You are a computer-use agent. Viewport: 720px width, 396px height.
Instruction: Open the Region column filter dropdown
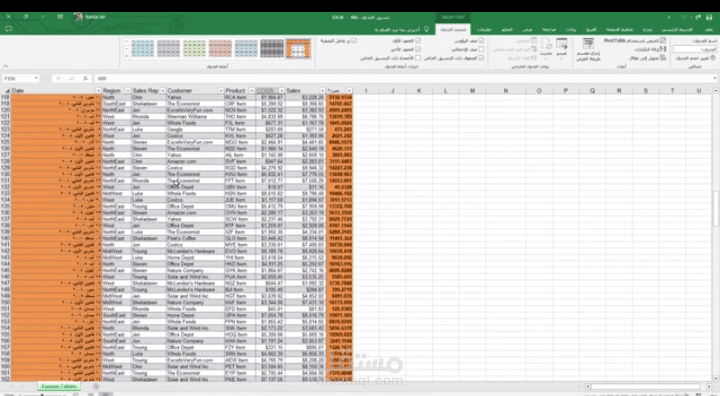coord(128,91)
